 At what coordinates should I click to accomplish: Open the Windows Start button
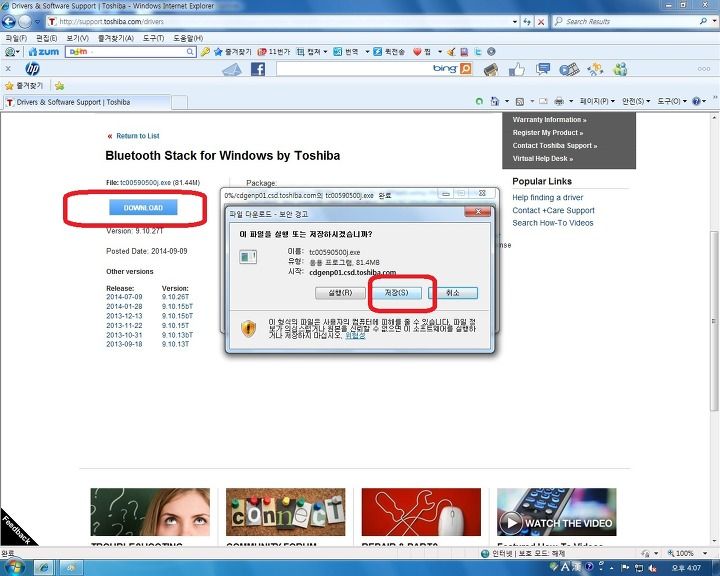coord(13,568)
